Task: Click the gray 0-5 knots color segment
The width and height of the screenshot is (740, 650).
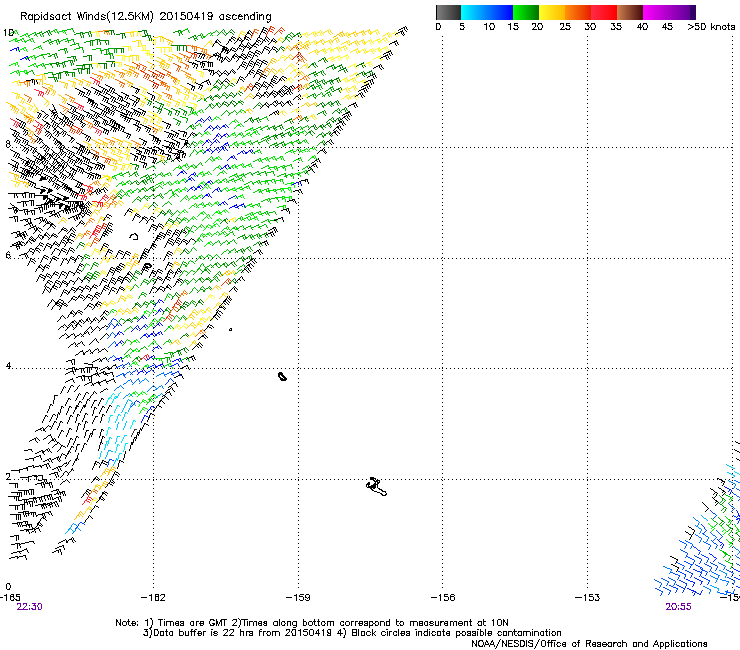Action: (x=448, y=12)
